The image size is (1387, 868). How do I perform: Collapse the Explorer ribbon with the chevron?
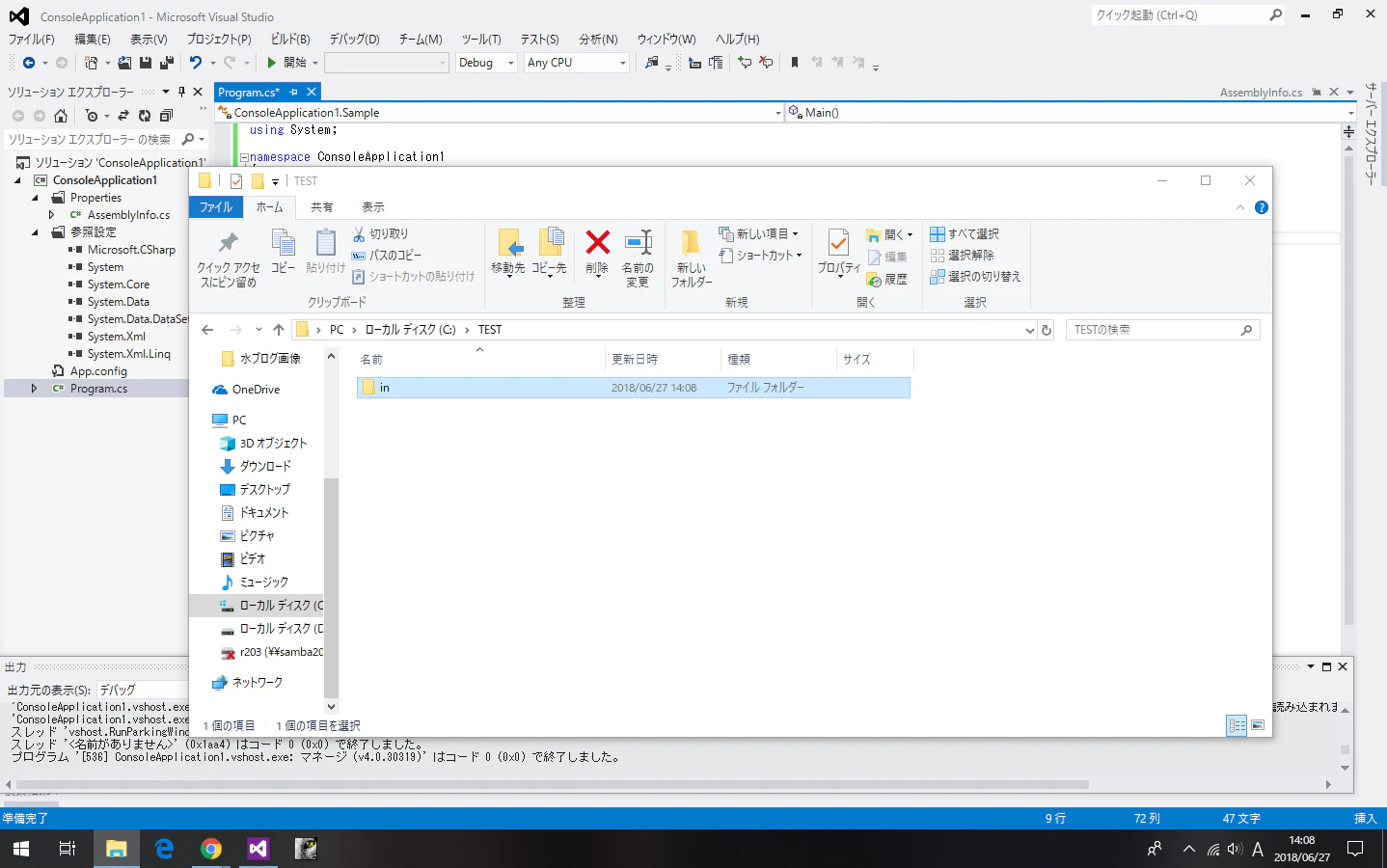coord(1240,207)
